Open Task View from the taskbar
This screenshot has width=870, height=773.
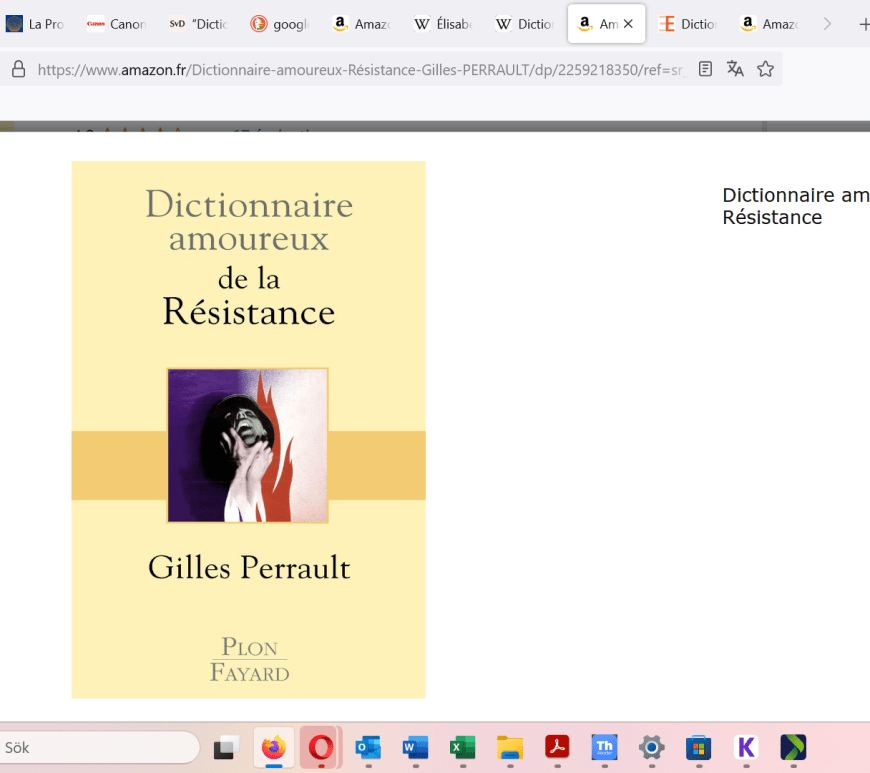226,747
